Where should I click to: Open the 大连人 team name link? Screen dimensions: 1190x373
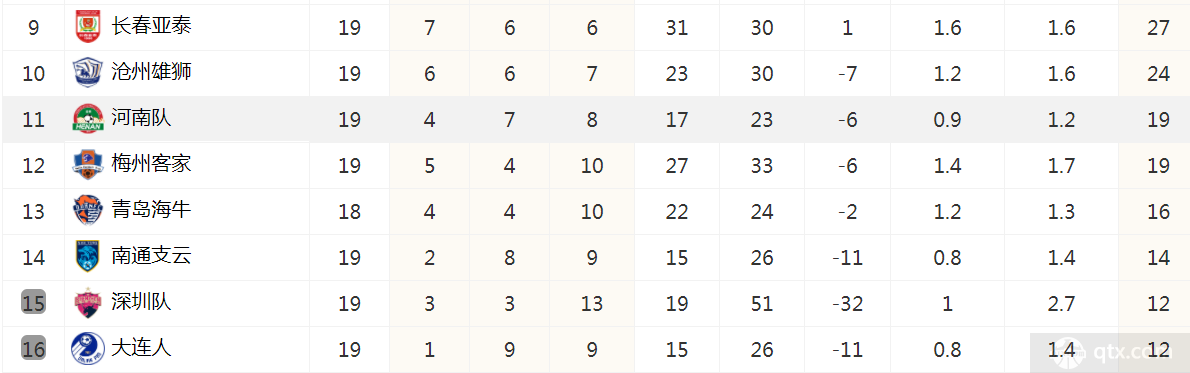pos(141,348)
